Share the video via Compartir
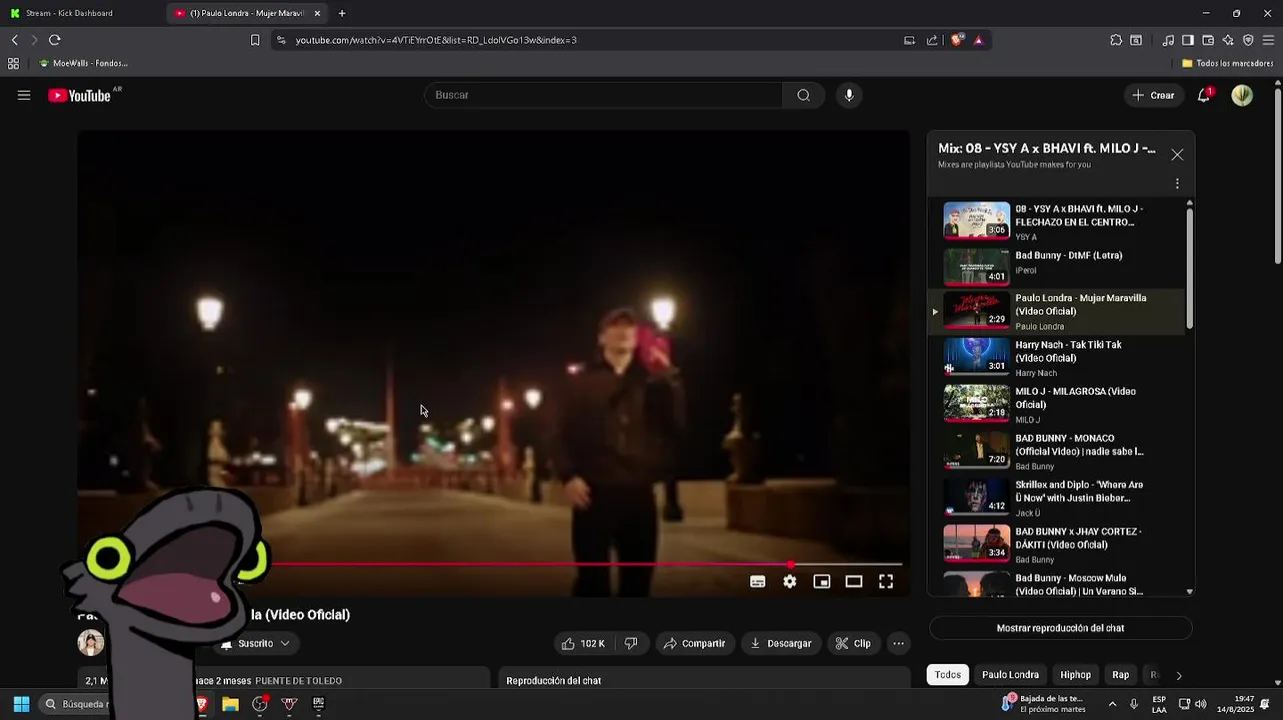This screenshot has height=720, width=1283. (x=694, y=643)
